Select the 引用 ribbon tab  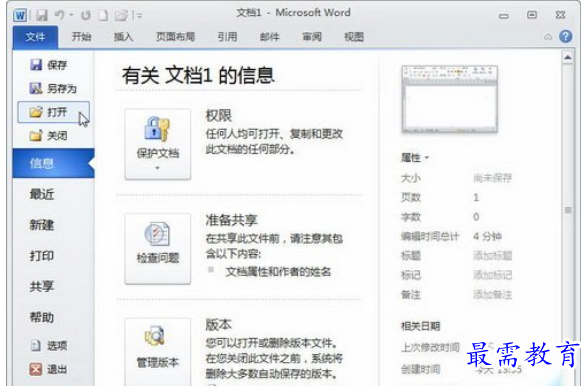[x=228, y=37]
